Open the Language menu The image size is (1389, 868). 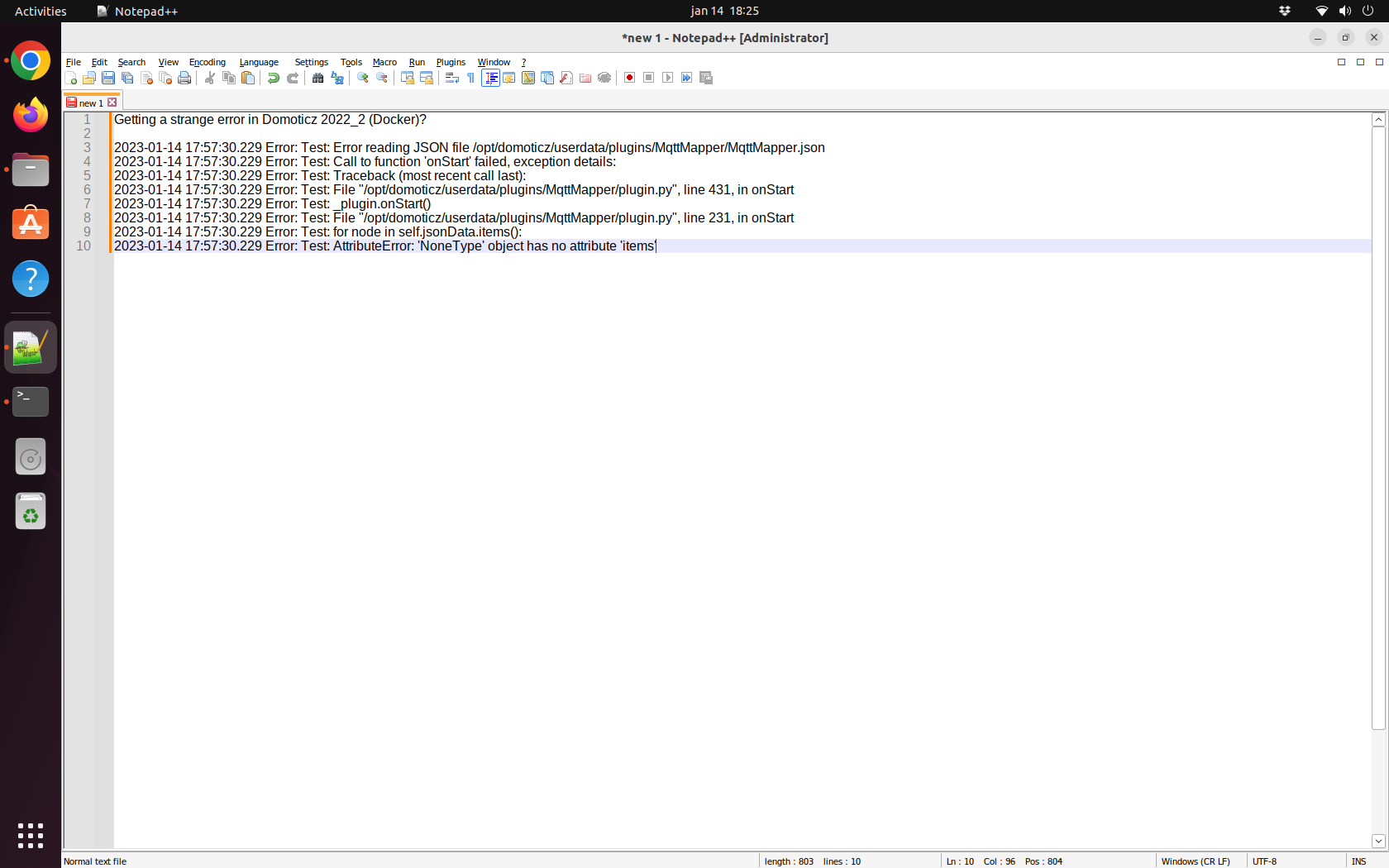(x=259, y=62)
